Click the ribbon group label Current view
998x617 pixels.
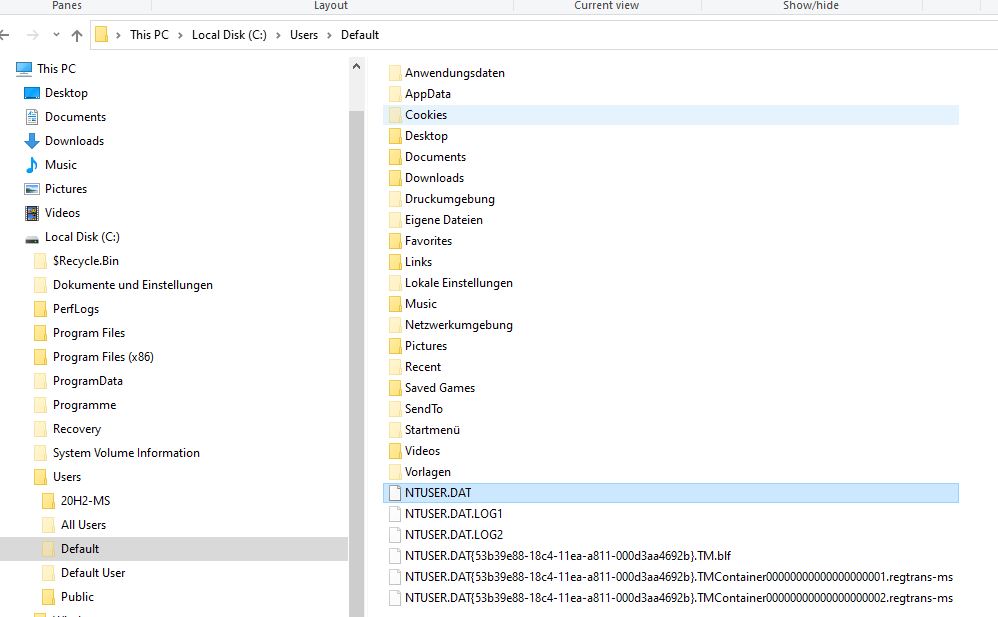pos(607,6)
